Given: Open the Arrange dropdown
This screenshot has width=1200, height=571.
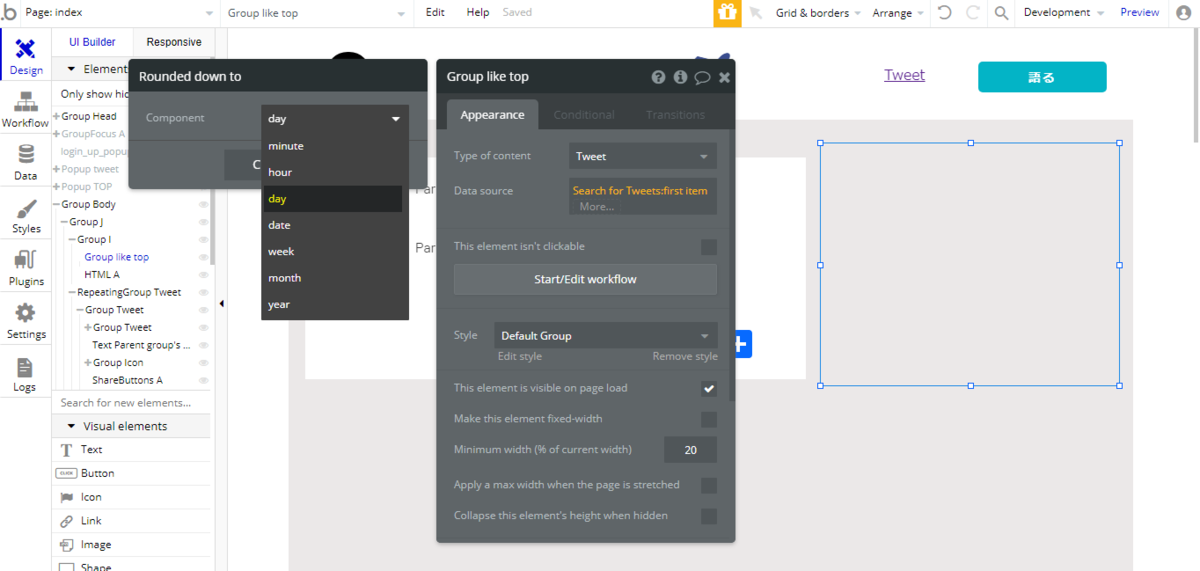Looking at the screenshot, I should pyautogui.click(x=898, y=13).
